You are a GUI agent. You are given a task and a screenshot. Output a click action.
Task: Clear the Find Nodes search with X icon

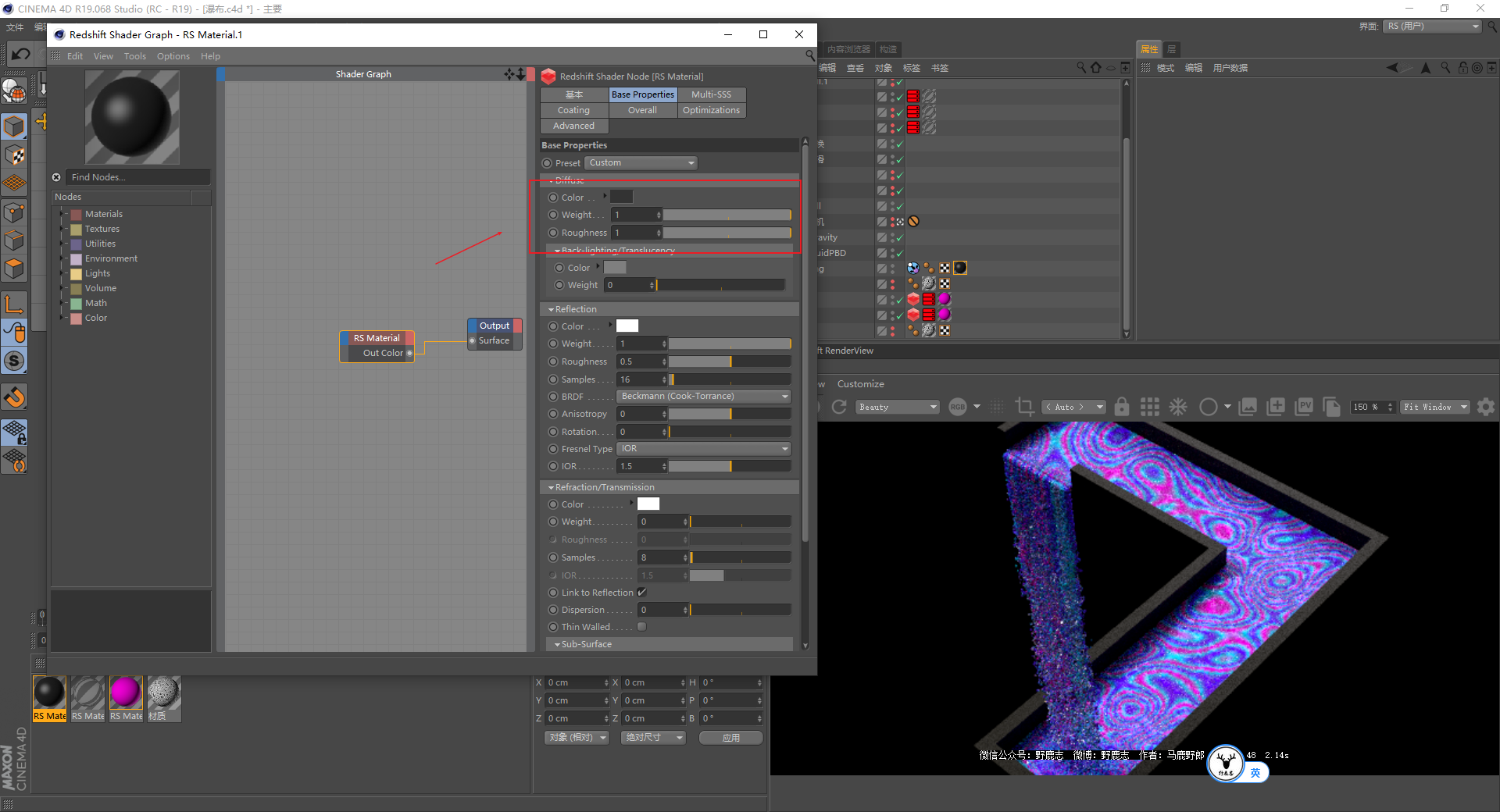(56, 177)
